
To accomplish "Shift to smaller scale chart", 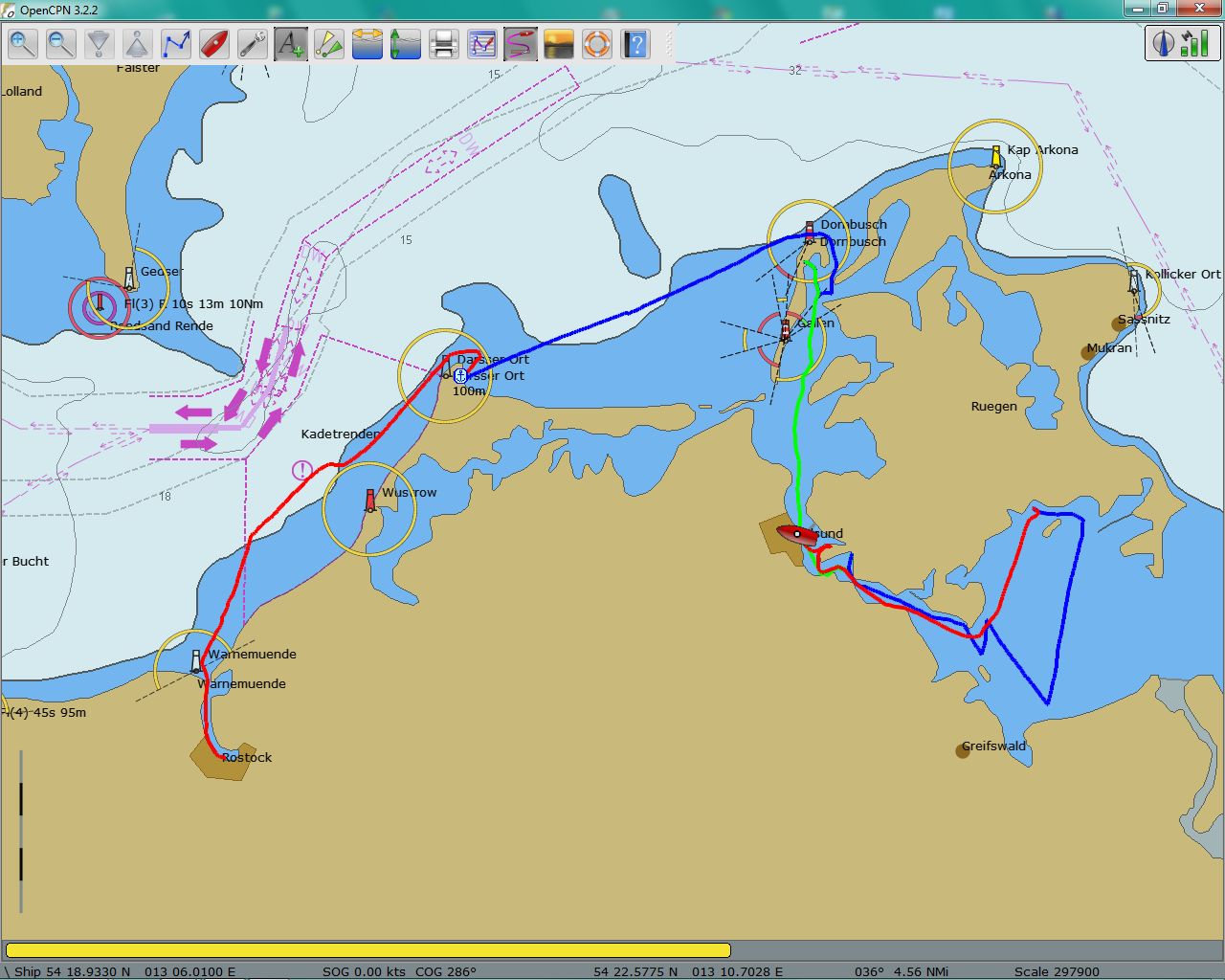I will coord(100,44).
